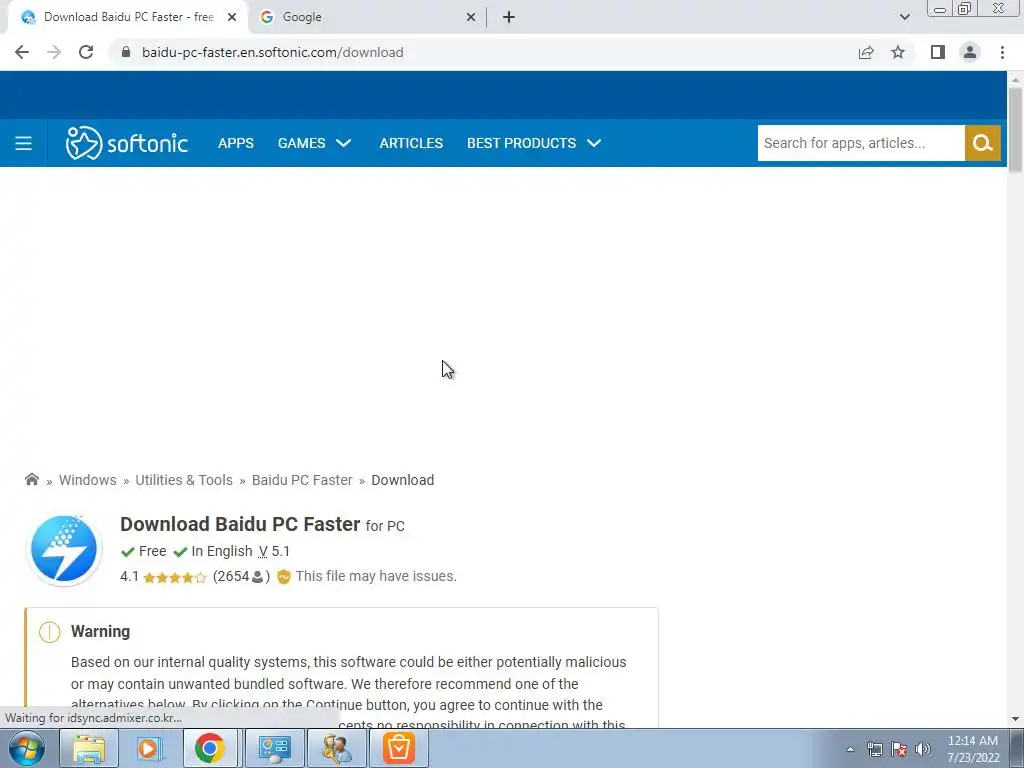Expand the GAMES dropdown chevron
The width and height of the screenshot is (1024, 768).
click(344, 143)
